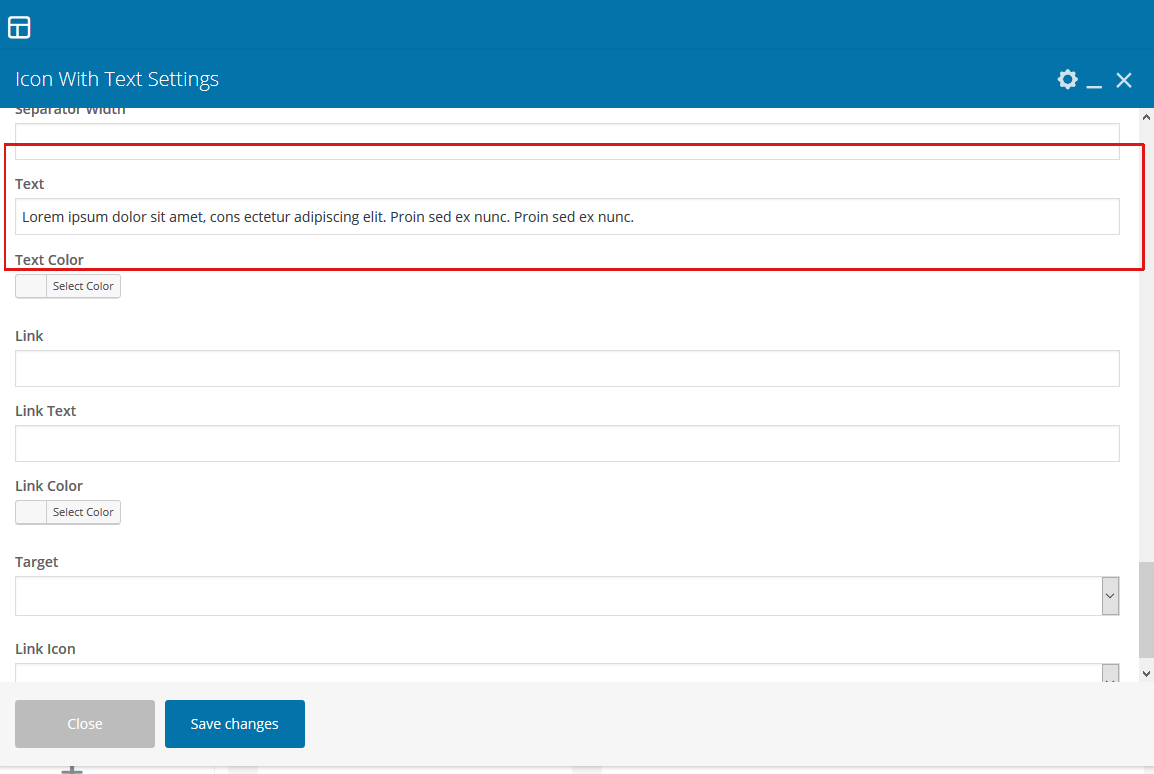This screenshot has width=1154, height=774.
Task: Expand the Target dropdown
Action: coord(1110,596)
